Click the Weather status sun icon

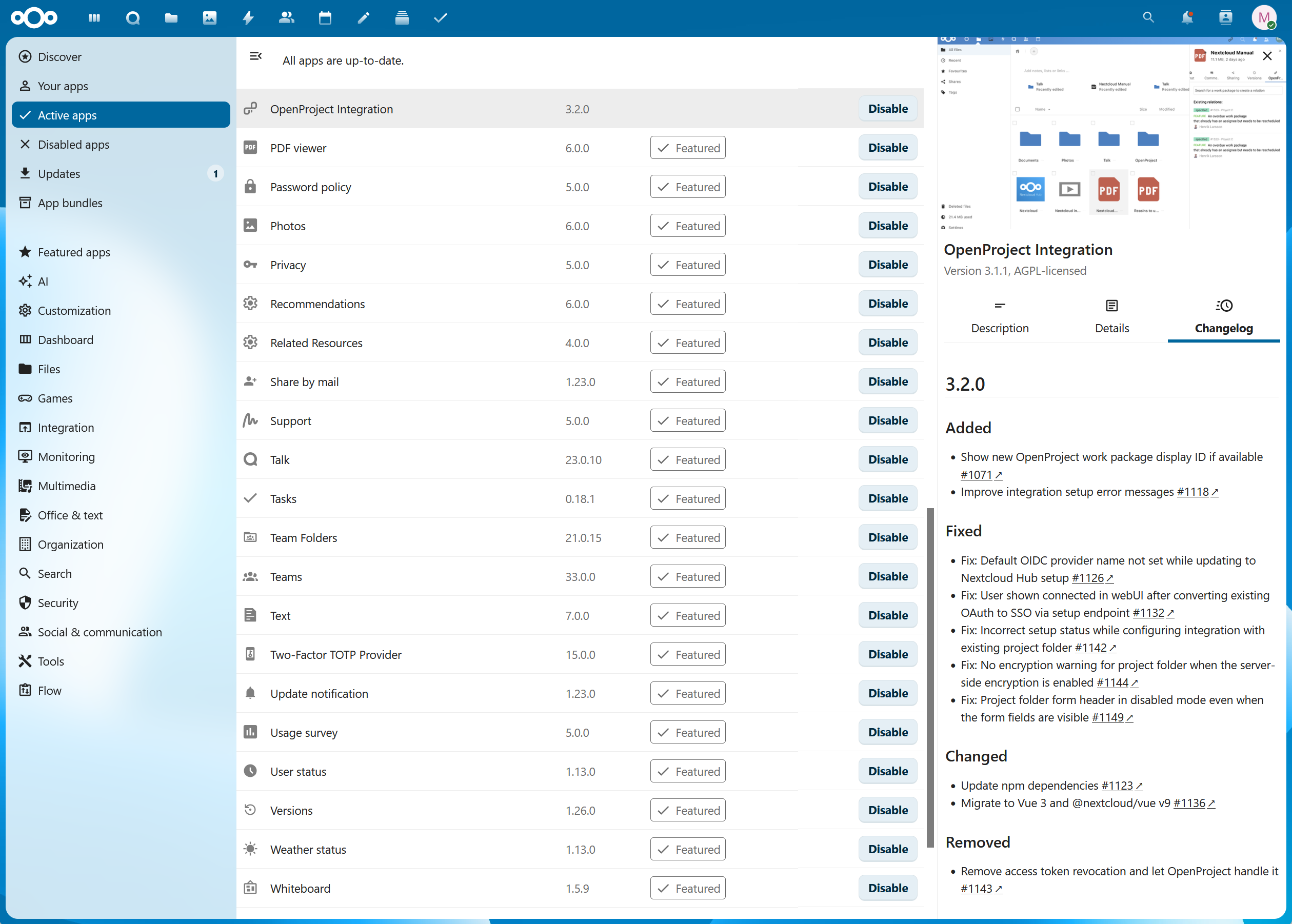coord(250,849)
